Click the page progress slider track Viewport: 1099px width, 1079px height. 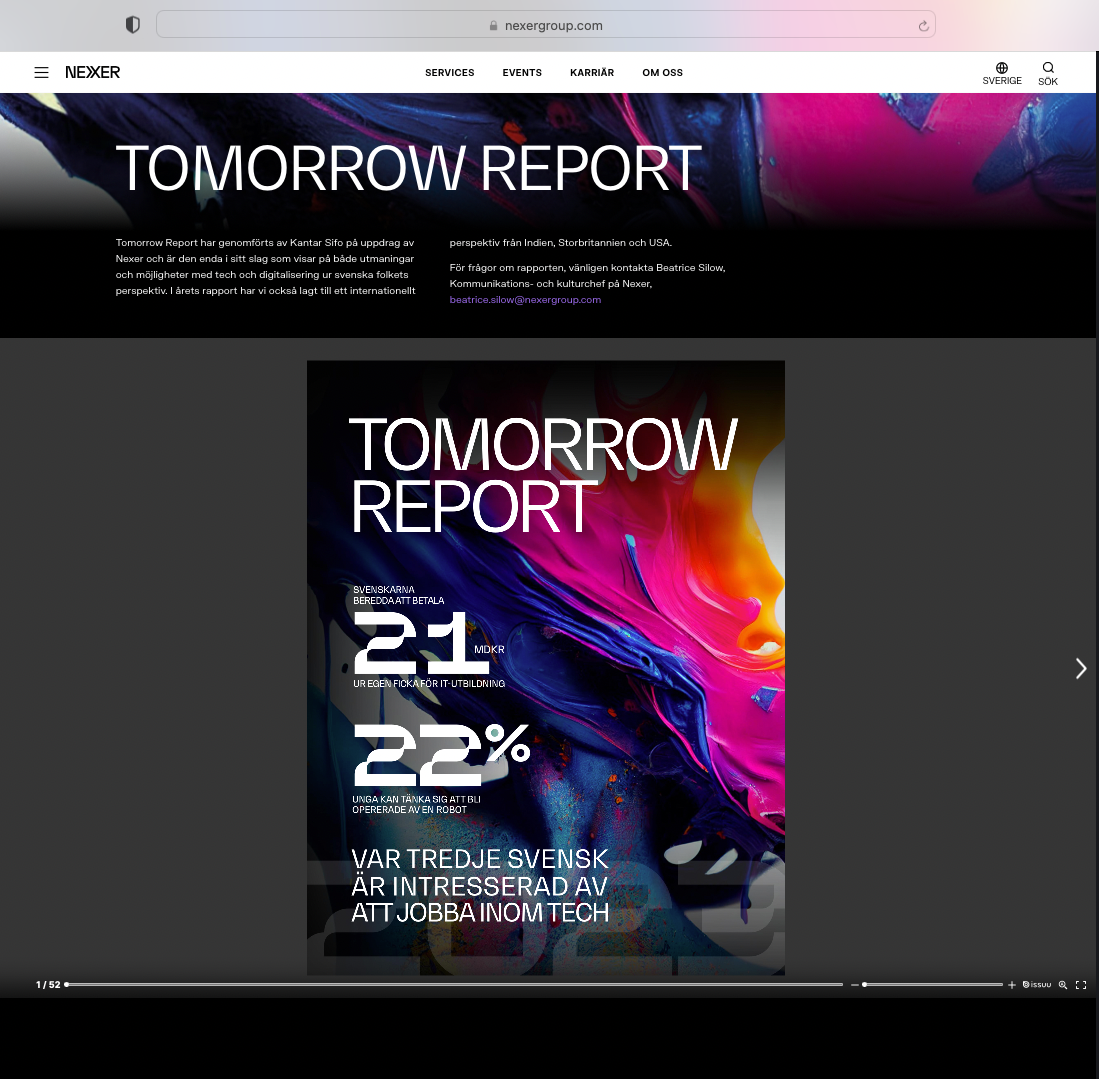tap(454, 984)
